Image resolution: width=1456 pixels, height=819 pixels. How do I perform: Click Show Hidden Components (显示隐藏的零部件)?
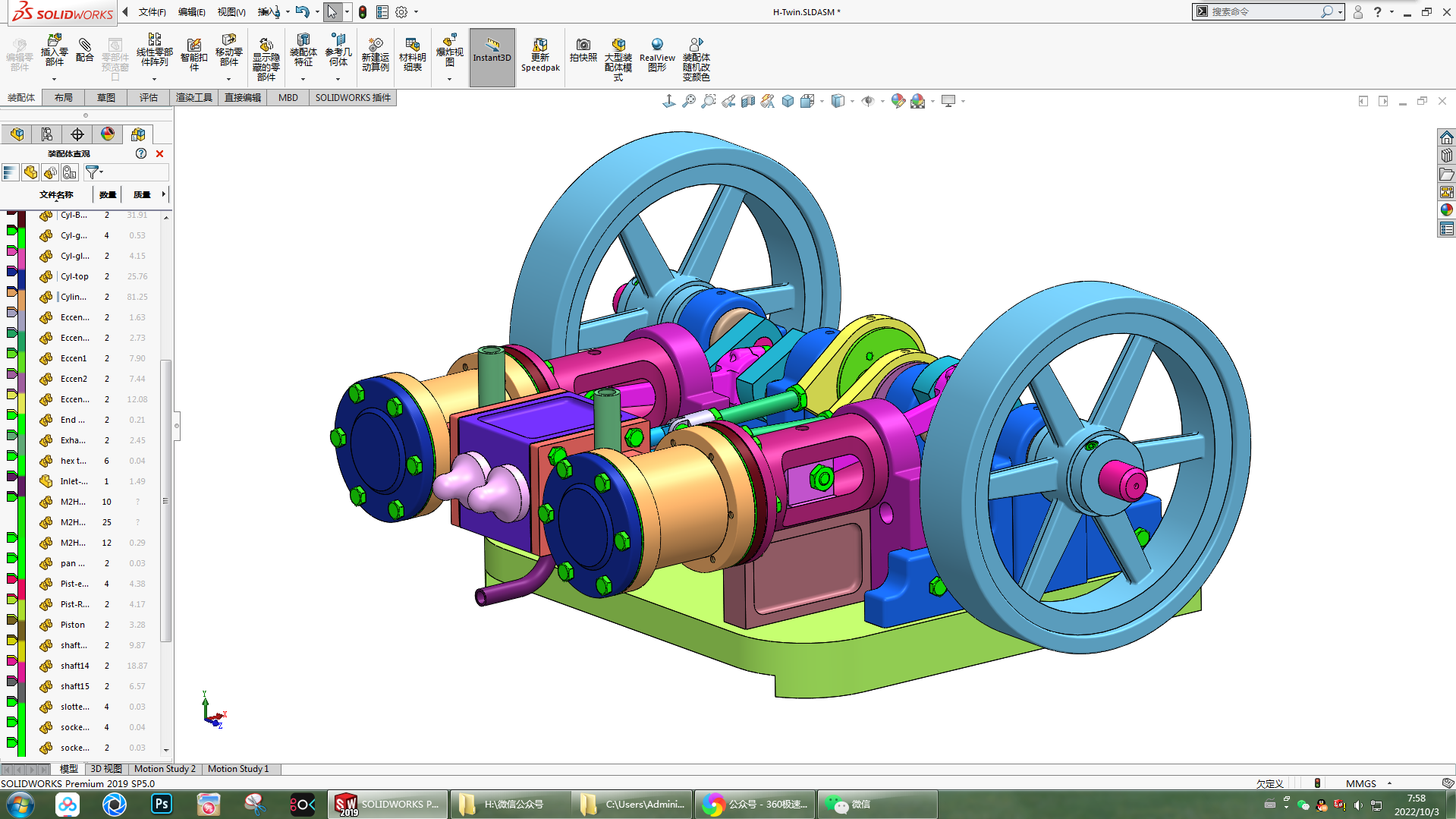(266, 59)
